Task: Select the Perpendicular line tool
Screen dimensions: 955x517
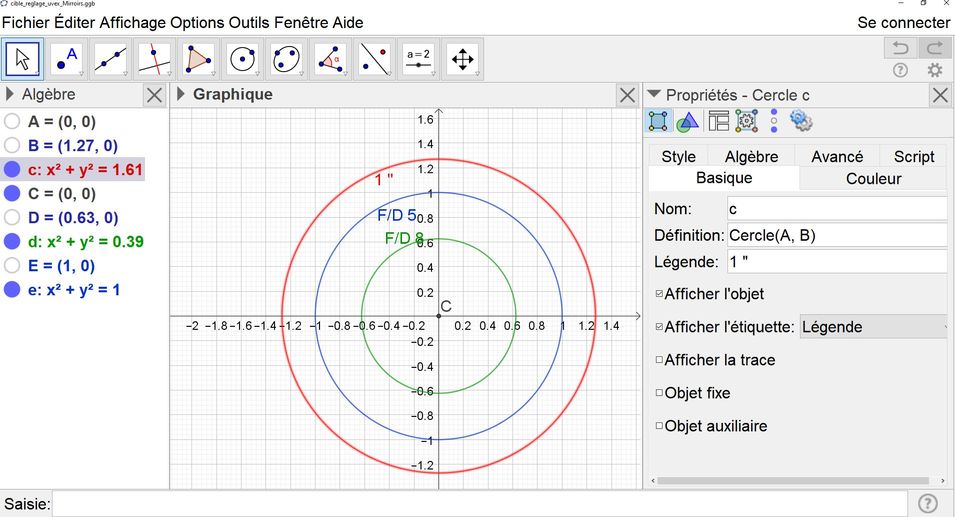Action: tap(154, 60)
